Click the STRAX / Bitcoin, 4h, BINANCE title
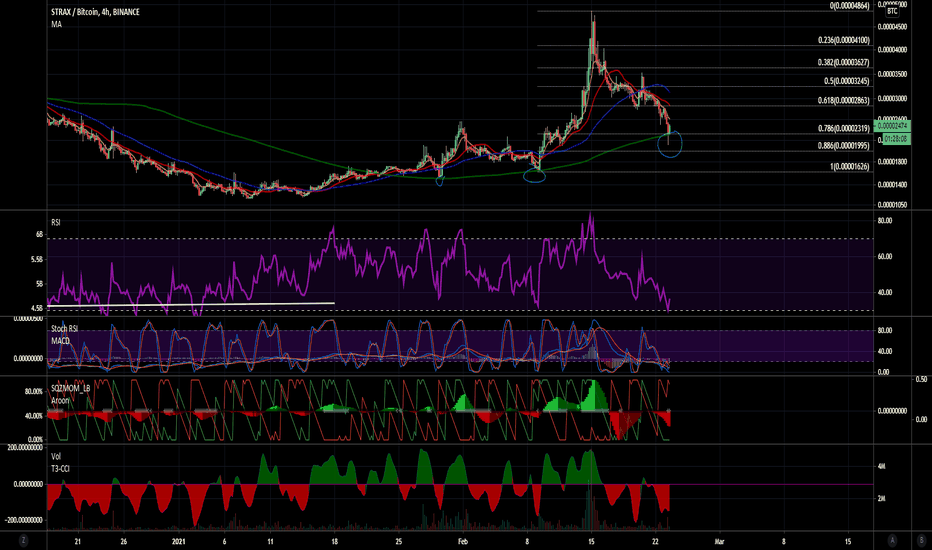 pyautogui.click(x=95, y=12)
